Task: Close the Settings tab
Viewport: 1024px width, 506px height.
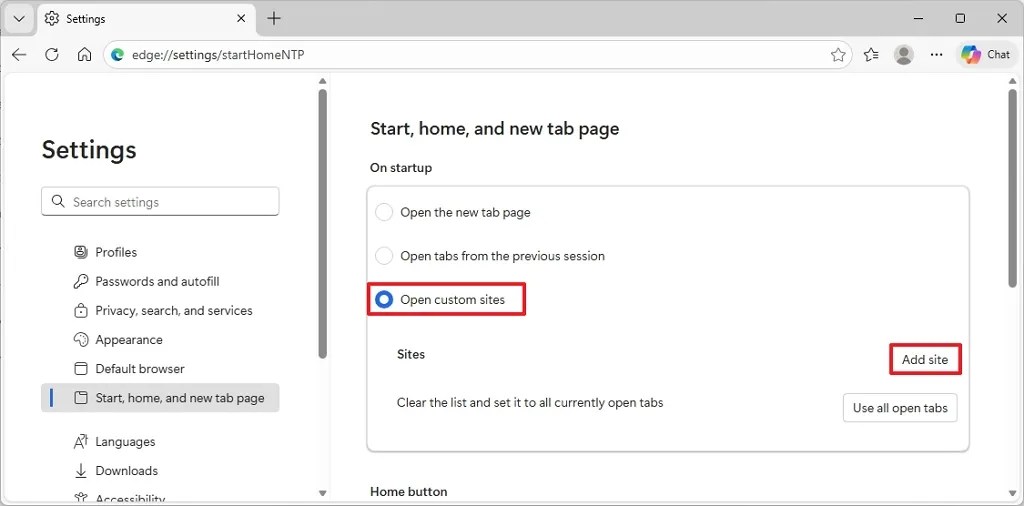Action: pos(241,19)
